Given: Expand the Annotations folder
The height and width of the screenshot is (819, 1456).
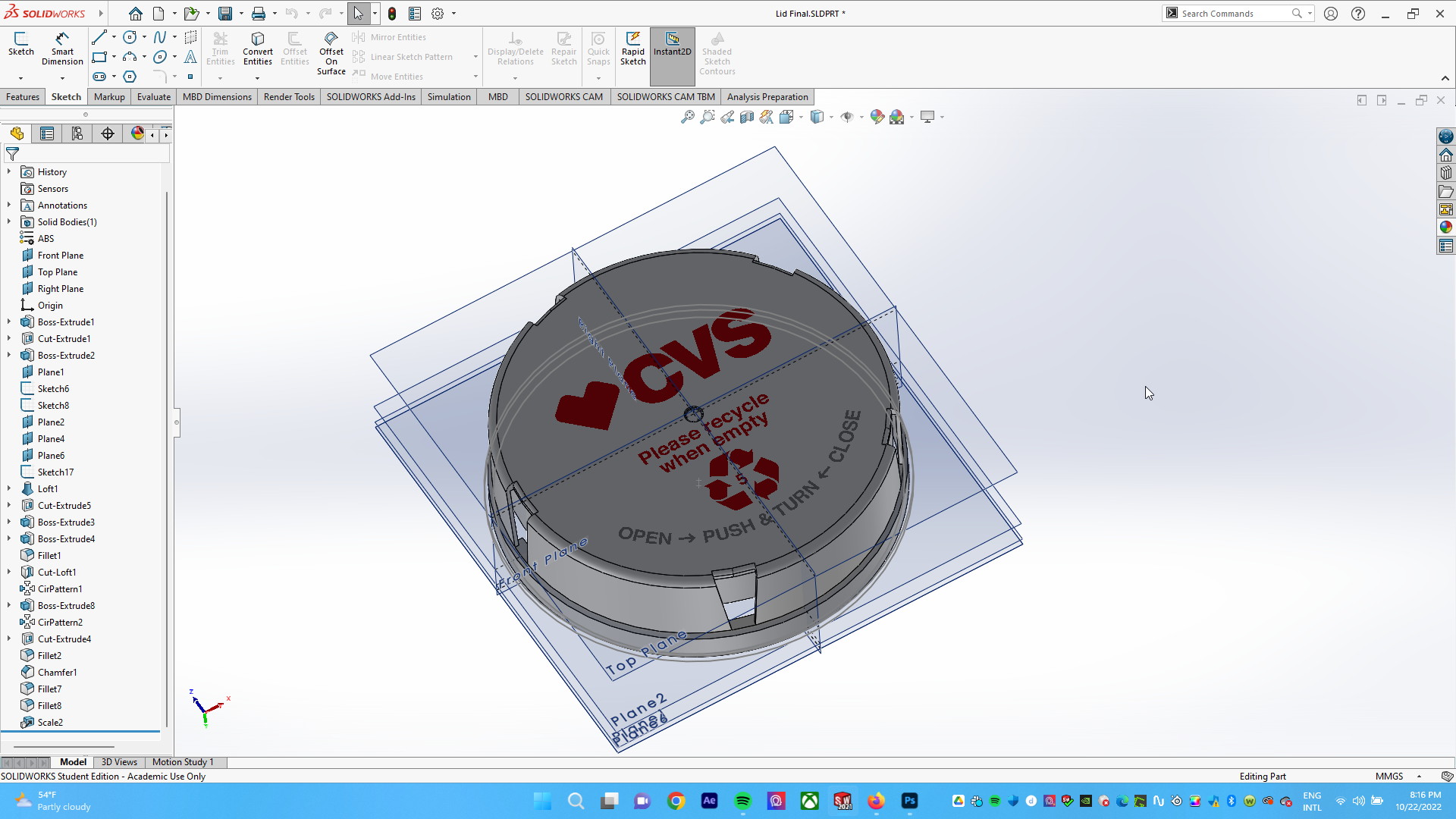Looking at the screenshot, I should 9,206.
